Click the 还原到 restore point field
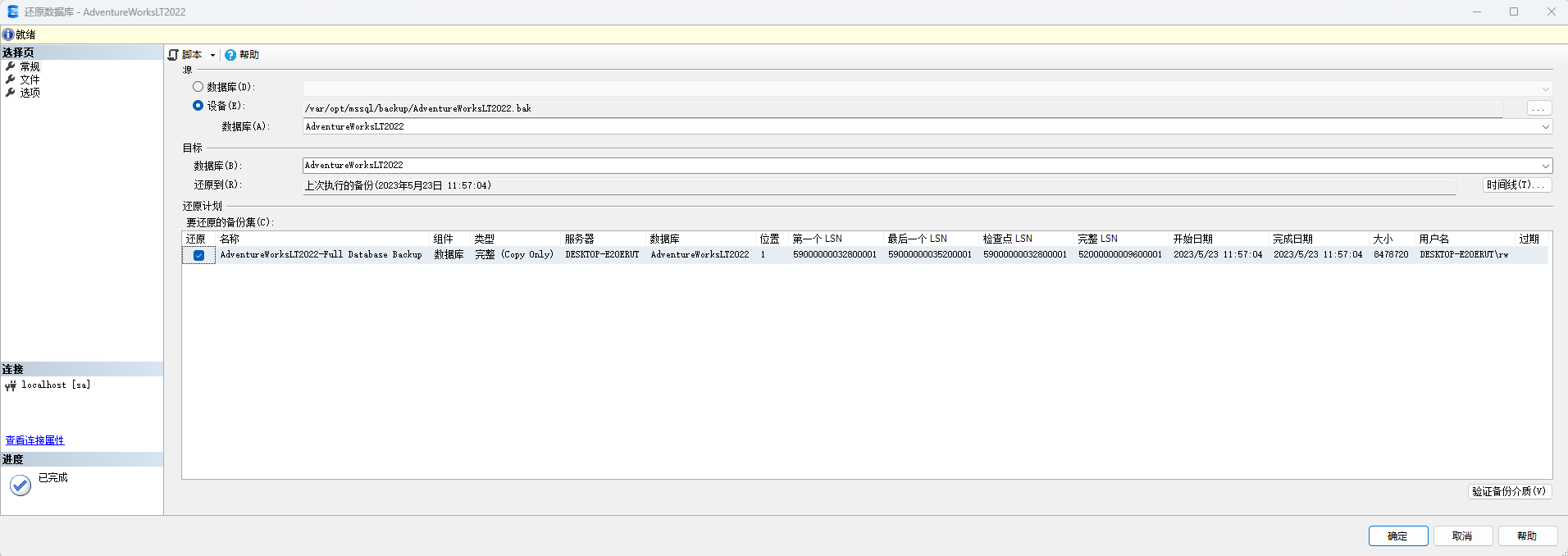The width and height of the screenshot is (1568, 556). tap(879, 185)
